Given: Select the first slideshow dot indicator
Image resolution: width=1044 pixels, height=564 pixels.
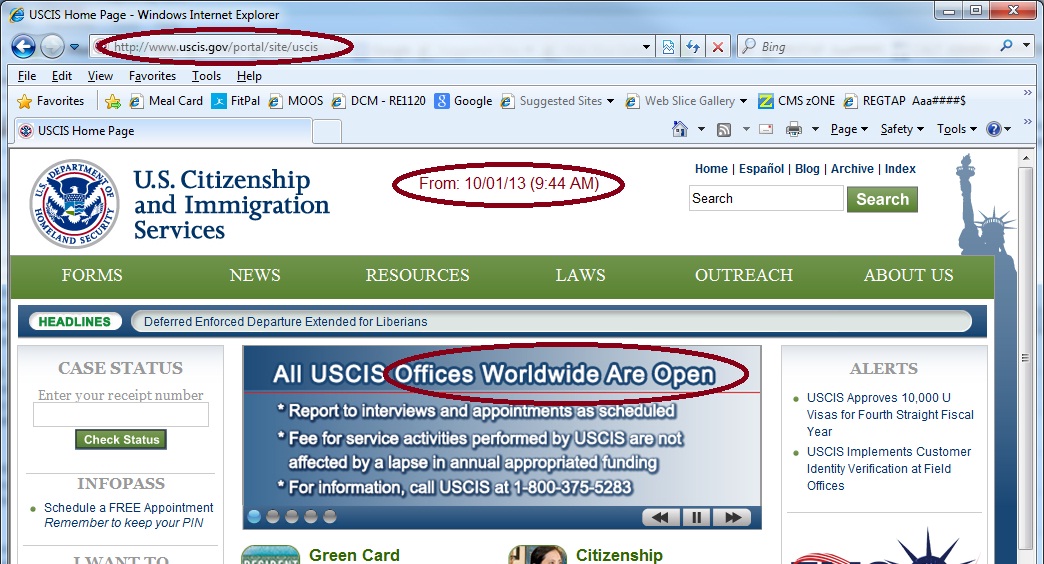Looking at the screenshot, I should click(x=254, y=516).
